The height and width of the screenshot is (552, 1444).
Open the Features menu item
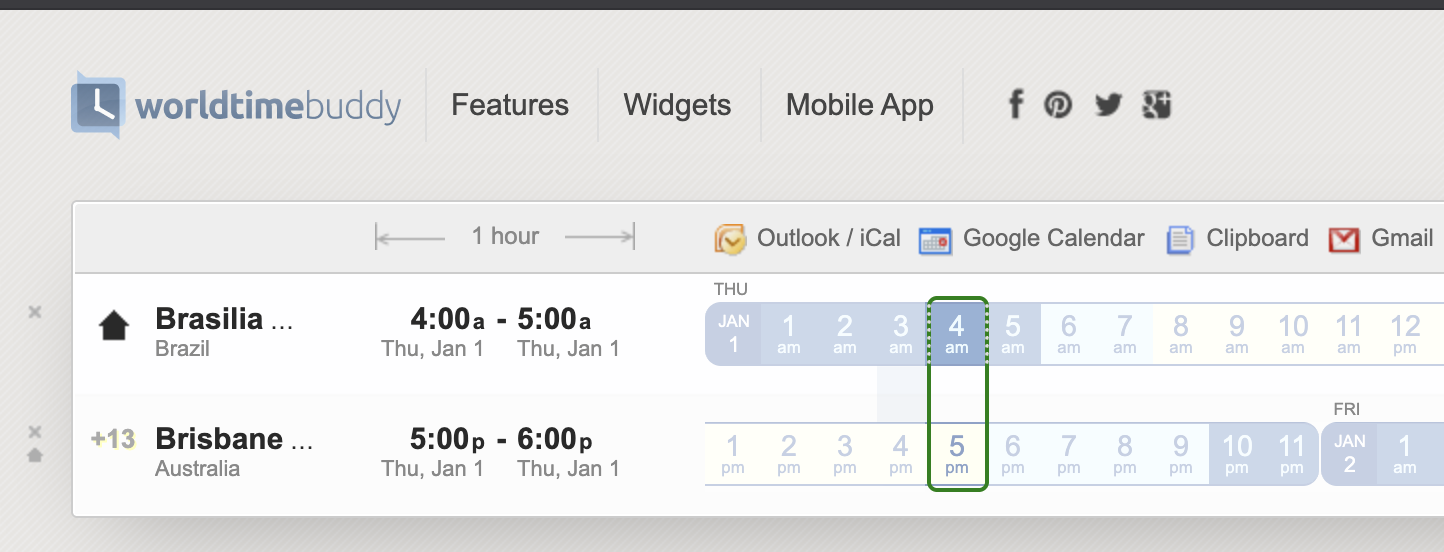coord(510,105)
